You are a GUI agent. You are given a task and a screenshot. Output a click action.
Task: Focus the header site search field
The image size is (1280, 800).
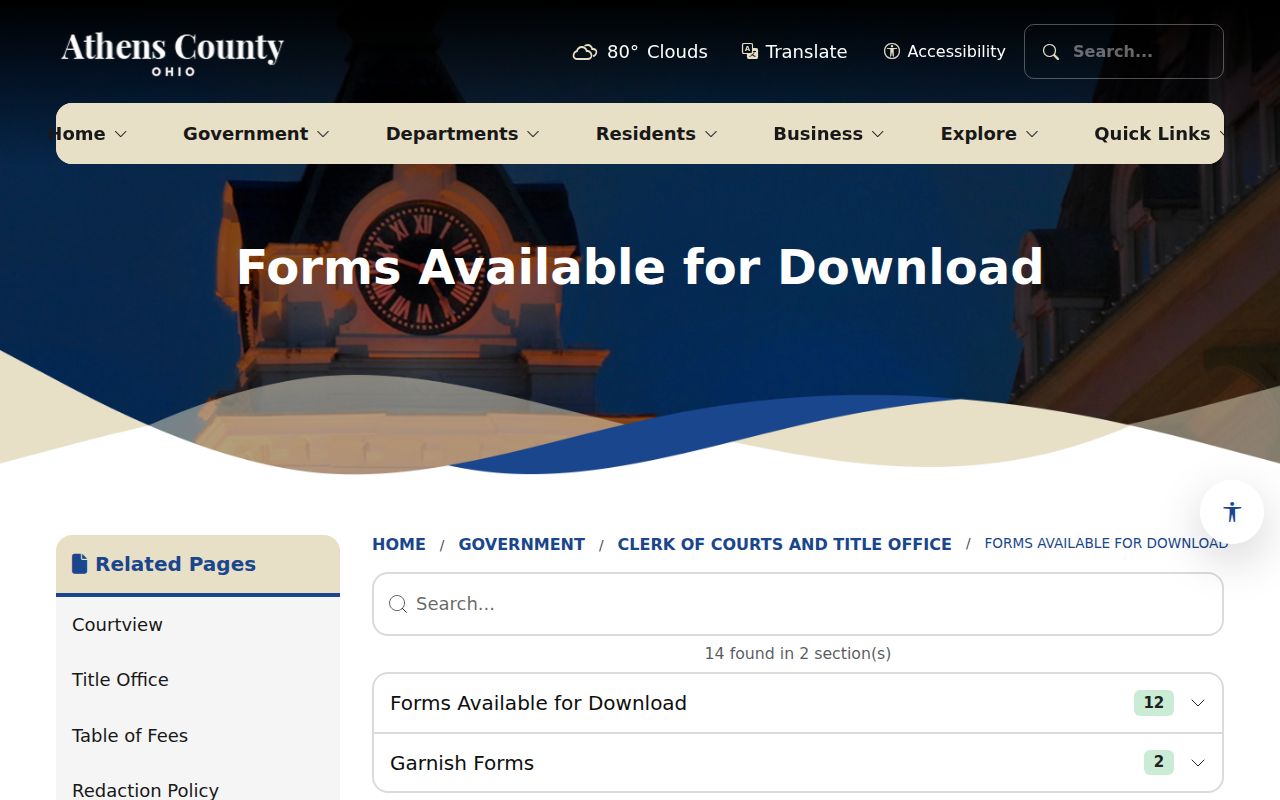[1124, 52]
